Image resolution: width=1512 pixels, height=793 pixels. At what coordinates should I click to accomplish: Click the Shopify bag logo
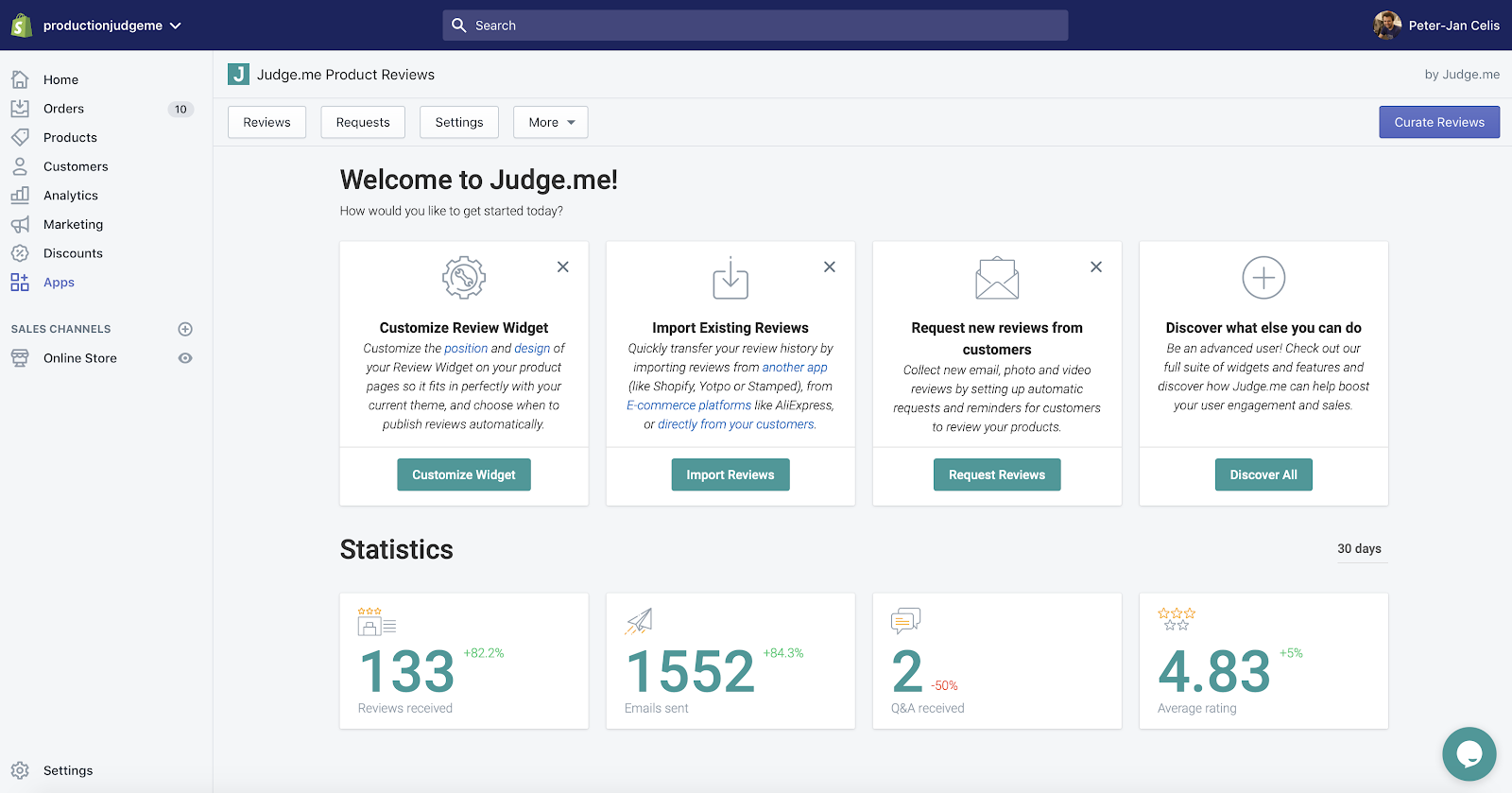21,26
